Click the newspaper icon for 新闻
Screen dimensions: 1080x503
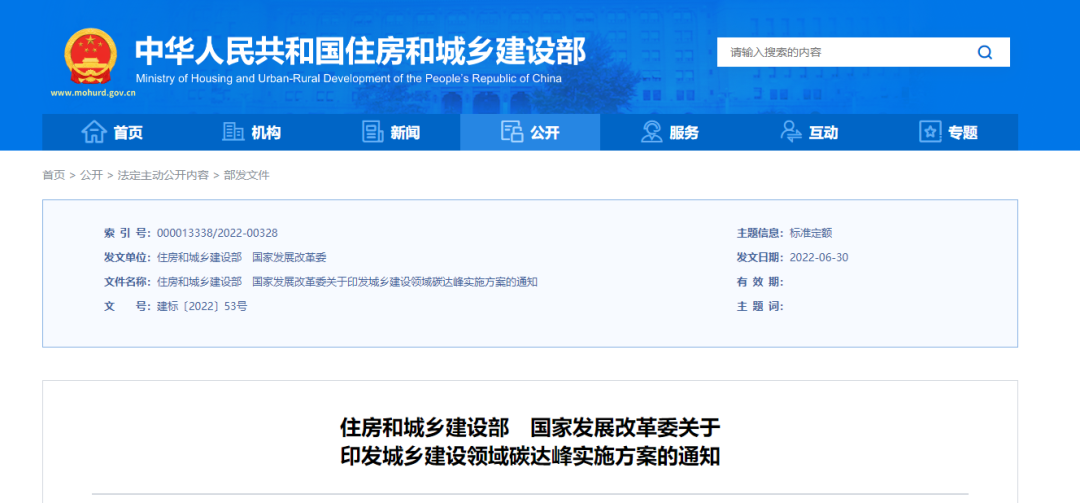point(373,132)
